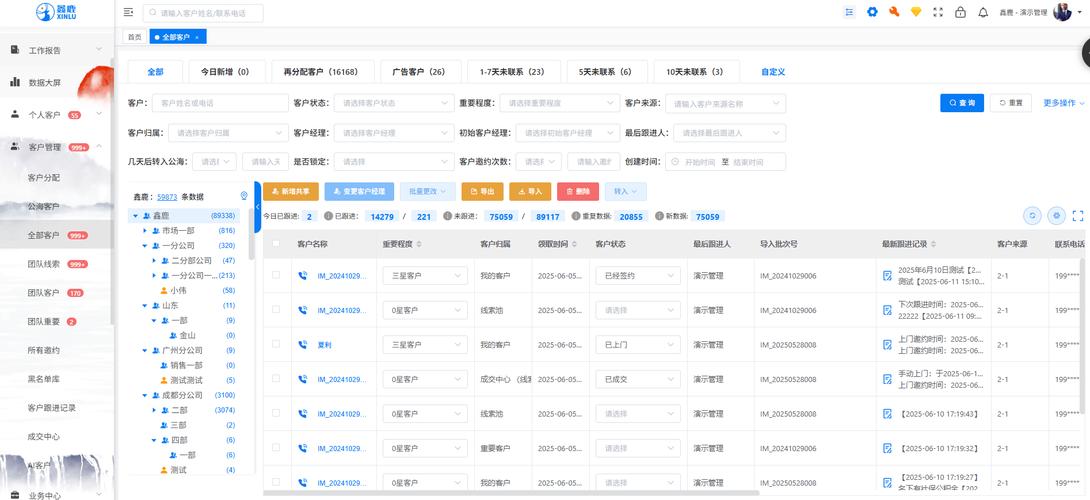Open 客户状态 filter dropdown
Screen dimensions: 1090x500
click(x=393, y=103)
